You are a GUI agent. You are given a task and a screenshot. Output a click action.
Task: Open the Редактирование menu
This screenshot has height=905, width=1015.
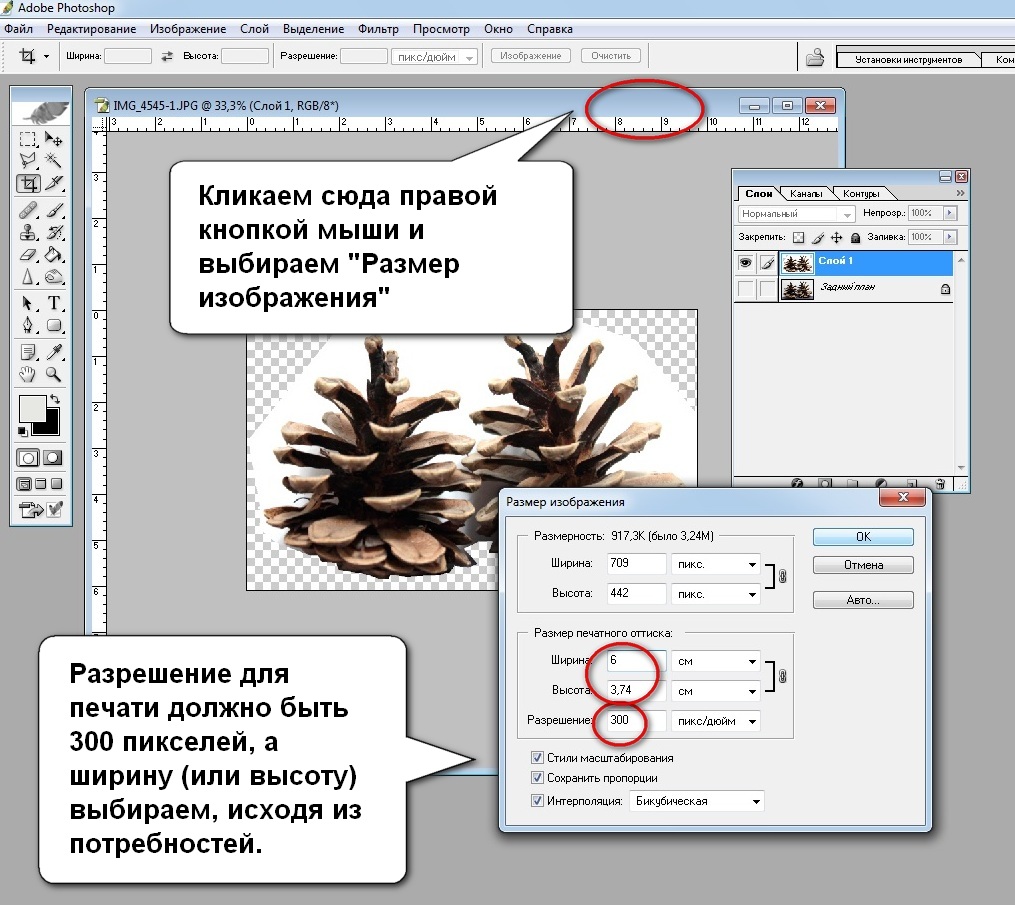click(91, 29)
